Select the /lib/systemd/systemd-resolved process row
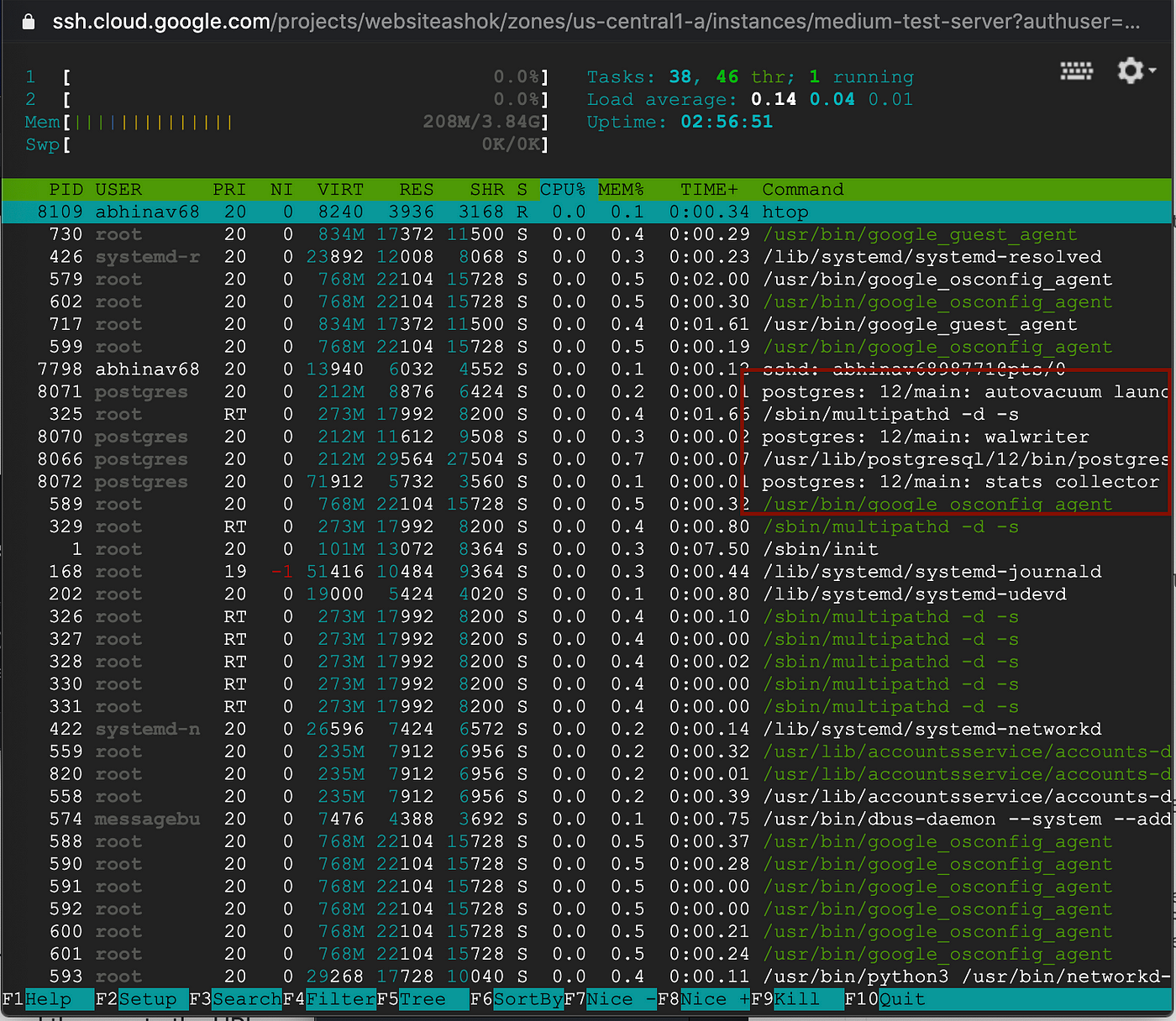Image resolution: width=1176 pixels, height=1021 pixels. [586, 257]
